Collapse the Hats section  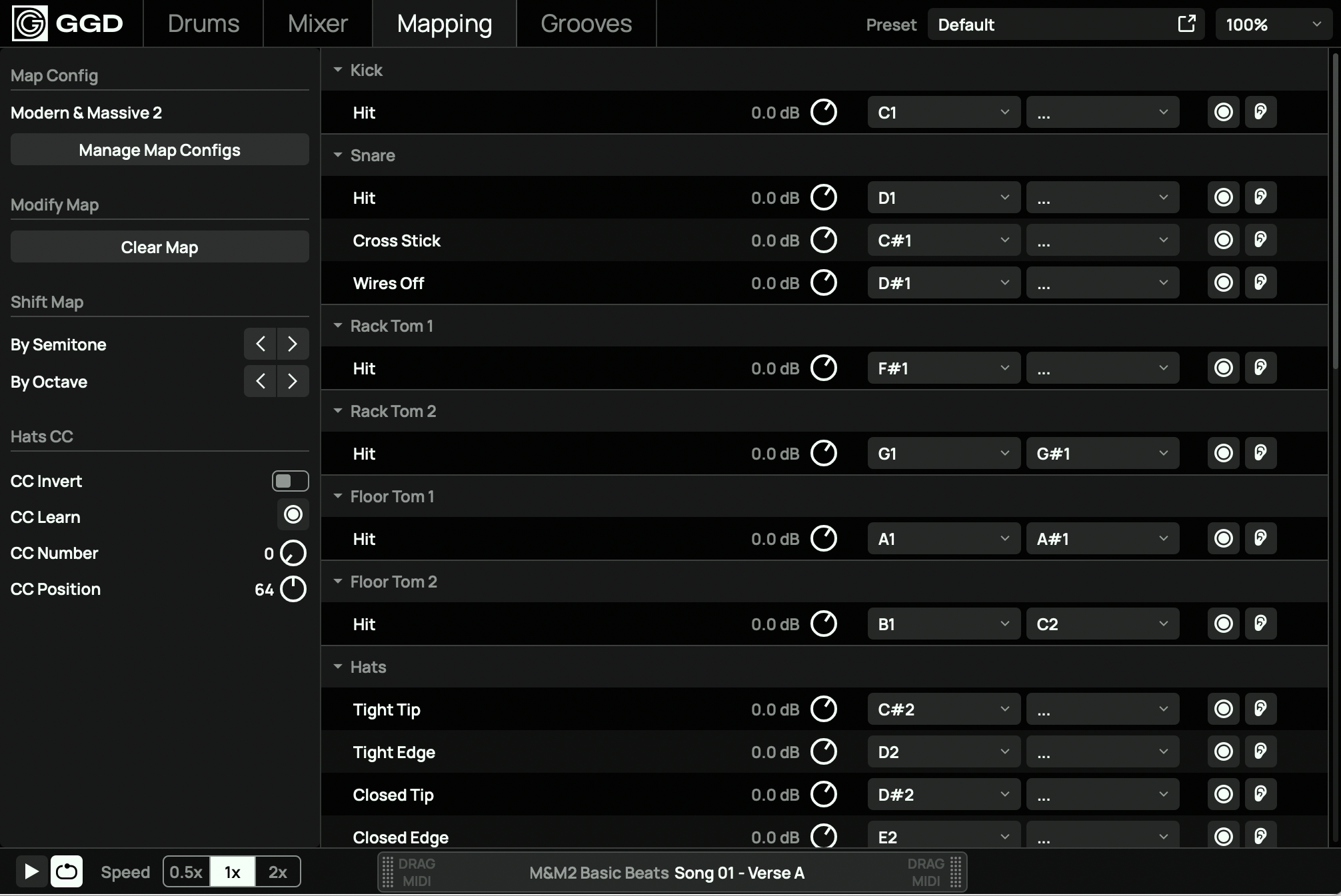click(338, 666)
